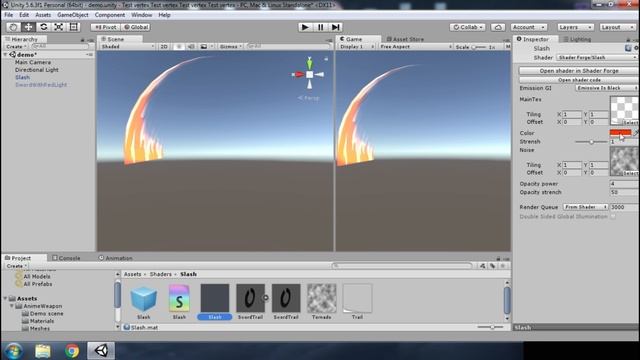Adjust the Strengh slider
This screenshot has width=640, height=360.
tap(591, 142)
